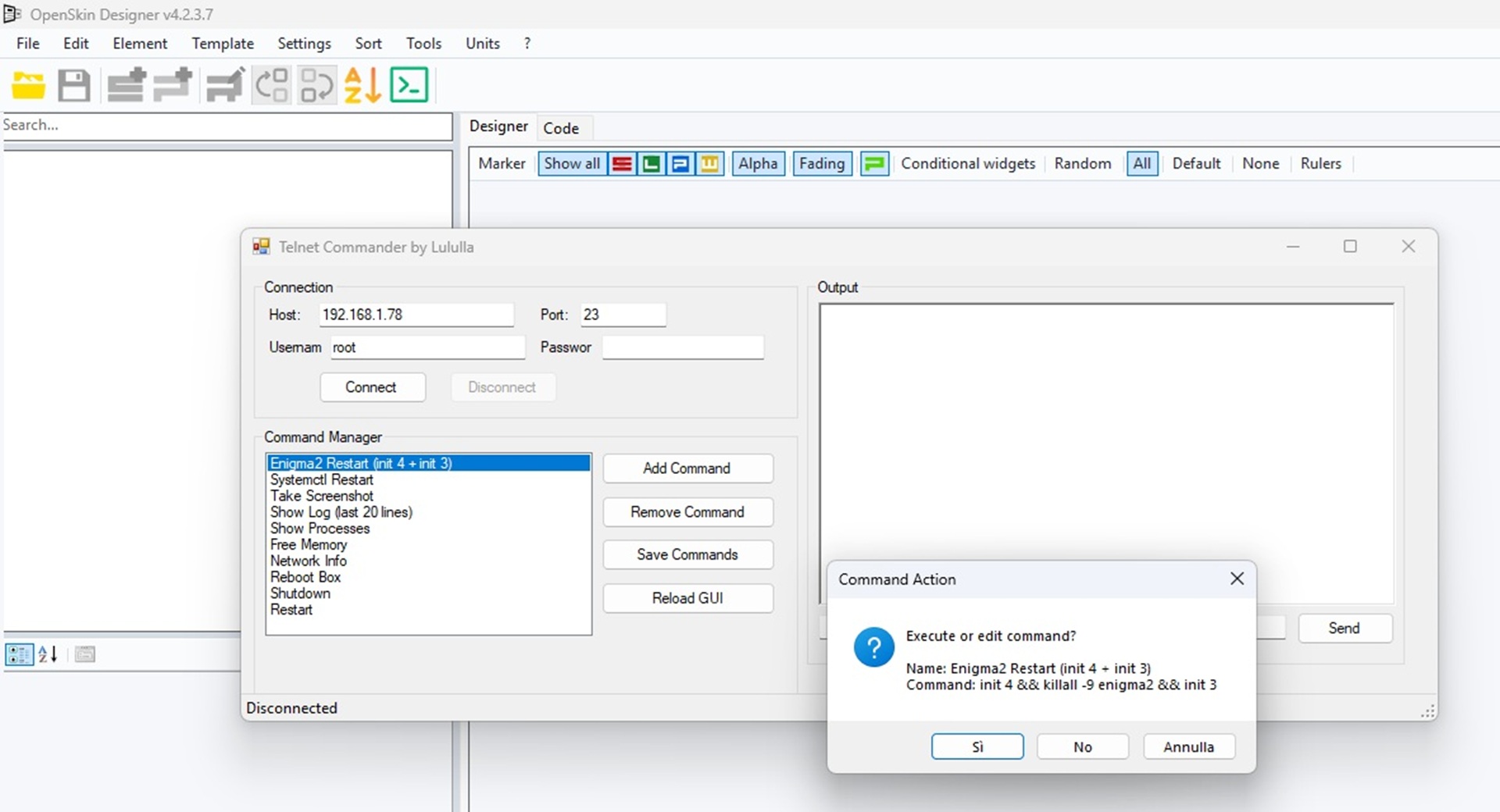Screen dimensions: 1500x812
Task: Toggle the red lines marker icon
Action: (x=622, y=164)
